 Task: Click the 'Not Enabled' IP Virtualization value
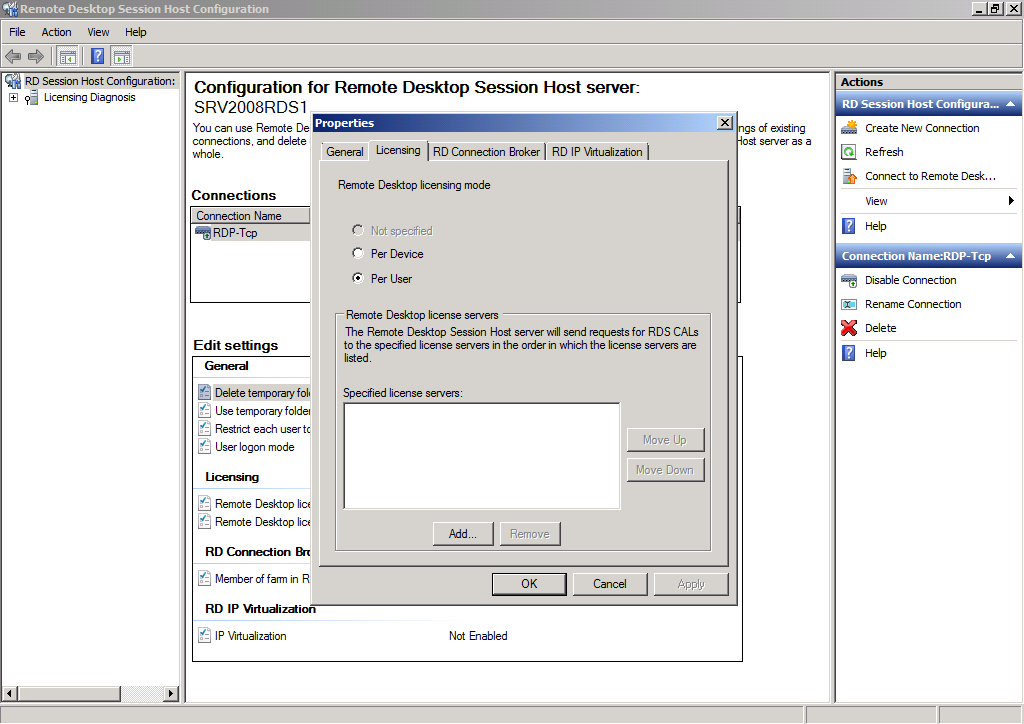[478, 636]
